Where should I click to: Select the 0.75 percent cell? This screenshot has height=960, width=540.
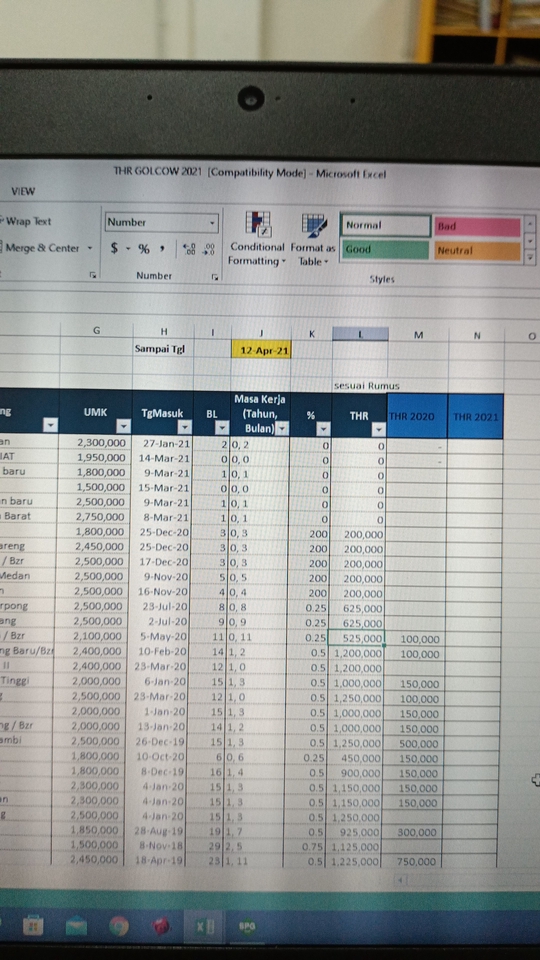pyautogui.click(x=305, y=847)
